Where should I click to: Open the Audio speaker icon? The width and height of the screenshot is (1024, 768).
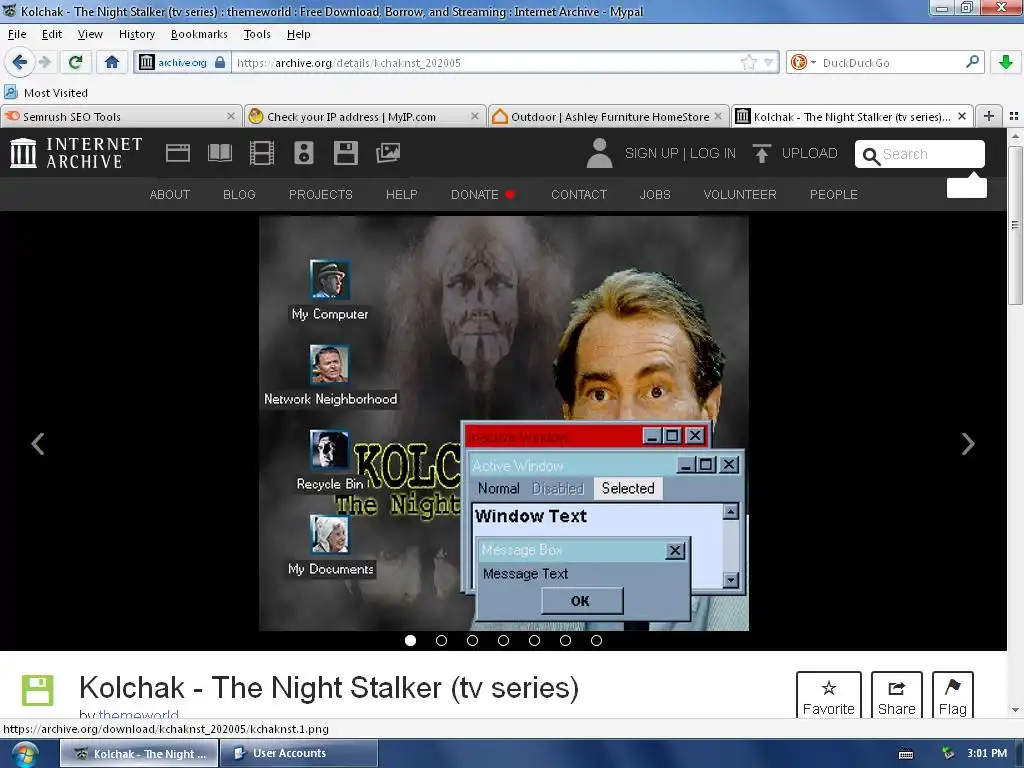point(304,153)
